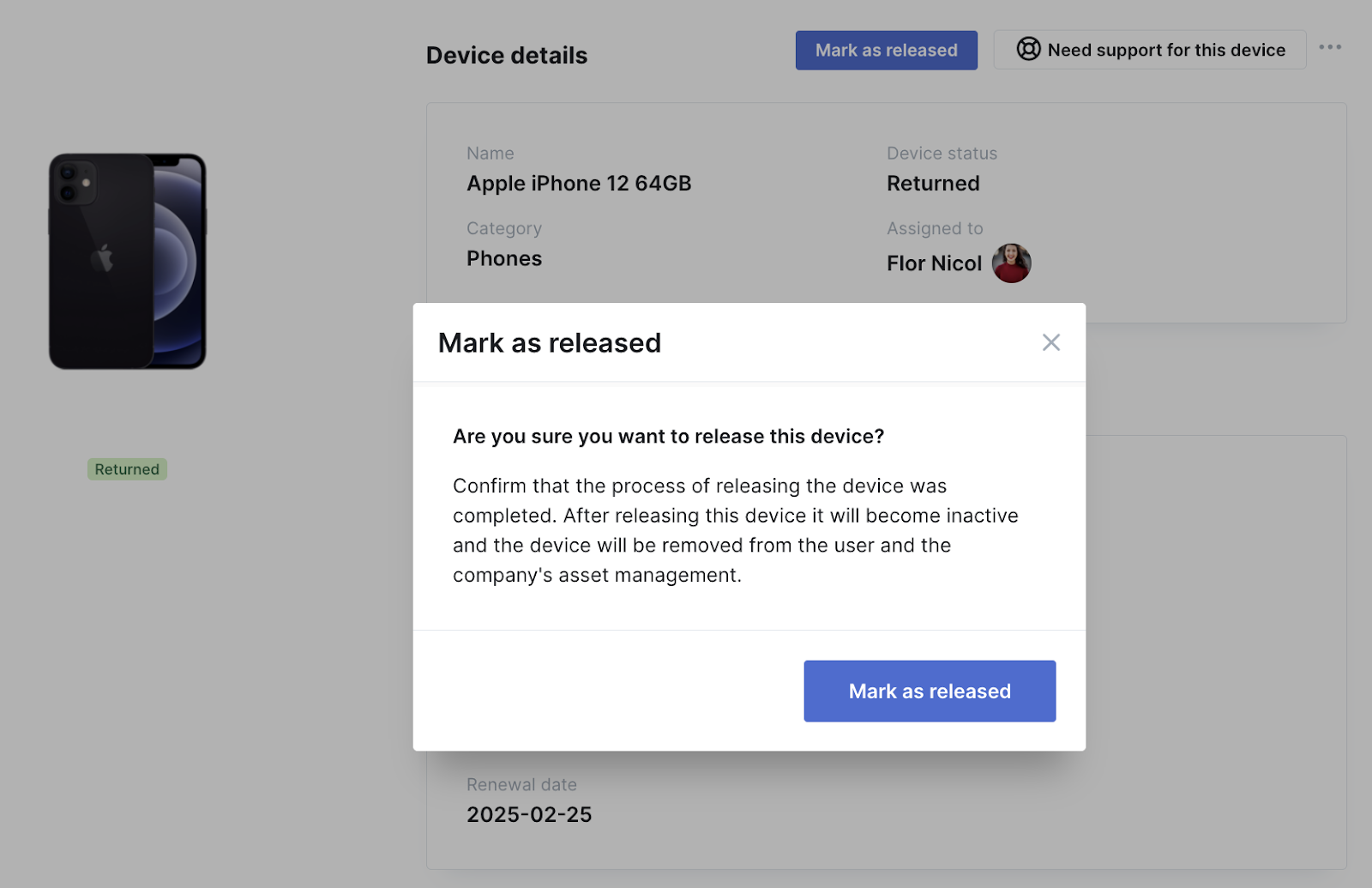Confirm with the dialog's Mark as released button
This screenshot has width=1372, height=888.
pos(930,691)
